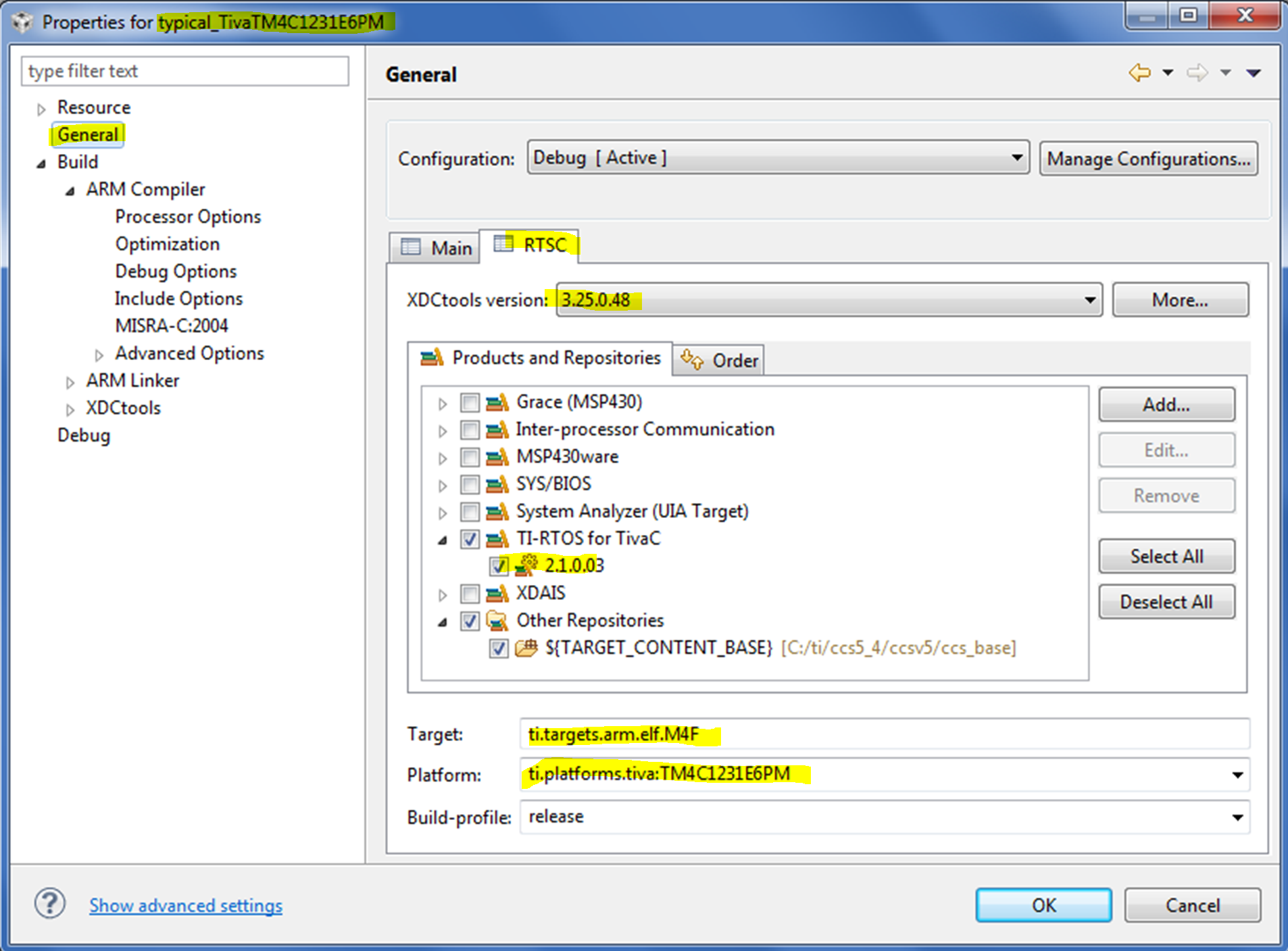Check the System Analyzer (UIA Target) checkbox
Viewport: 1288px width, 951px height.
click(470, 512)
